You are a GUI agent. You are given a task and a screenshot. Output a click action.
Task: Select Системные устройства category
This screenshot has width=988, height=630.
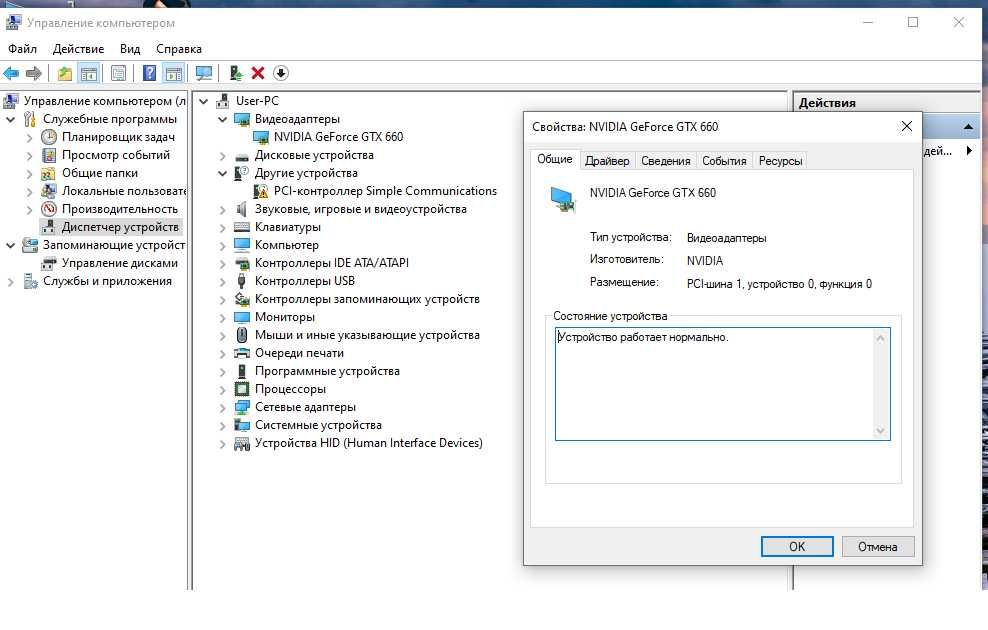318,425
